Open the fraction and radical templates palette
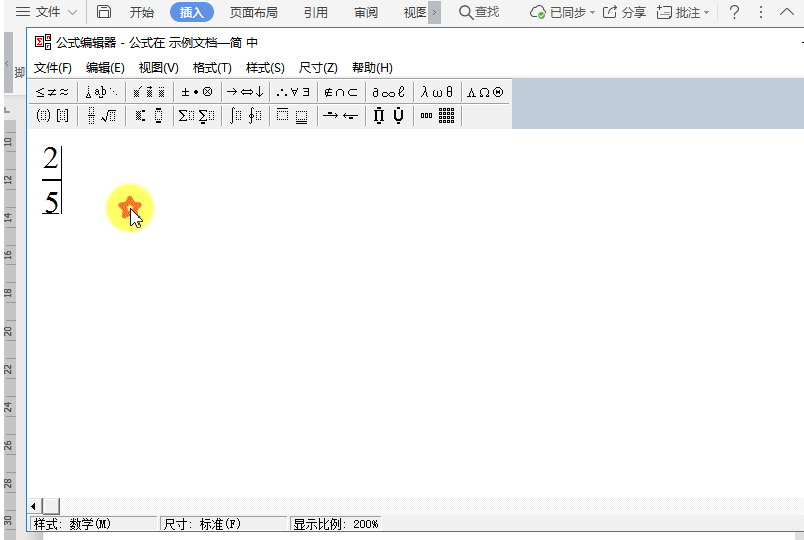804x540 pixels. [x=102, y=116]
